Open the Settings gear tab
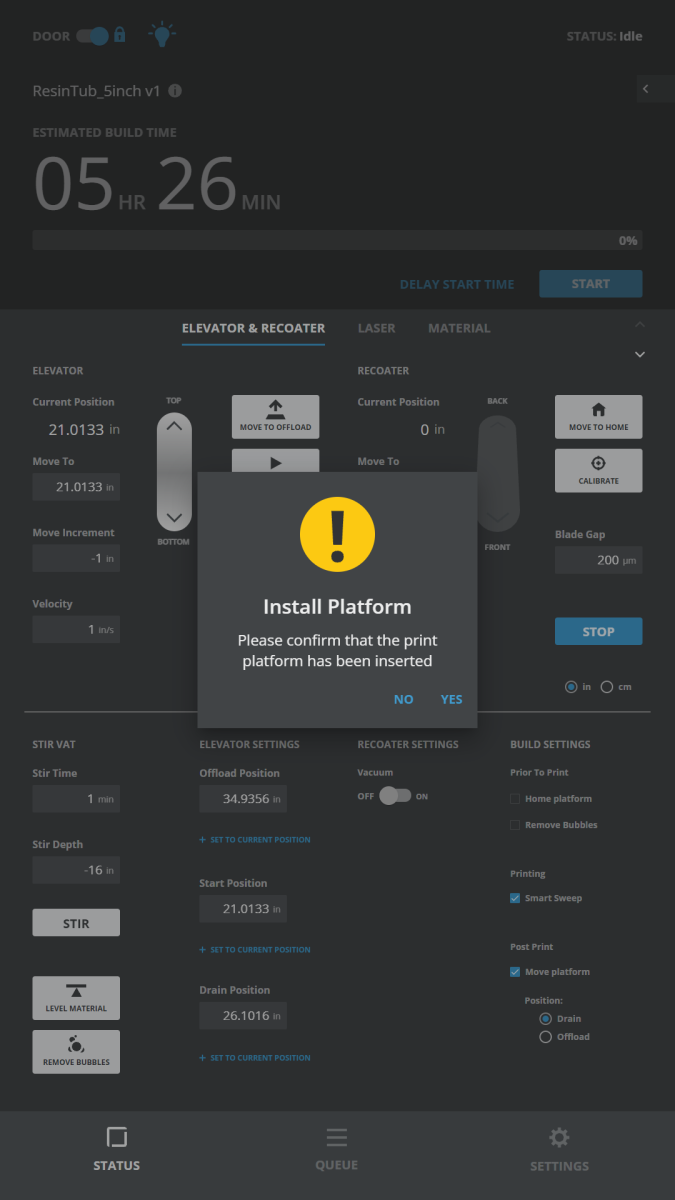Screen dimensions: 675x1200 click(x=559, y=1149)
